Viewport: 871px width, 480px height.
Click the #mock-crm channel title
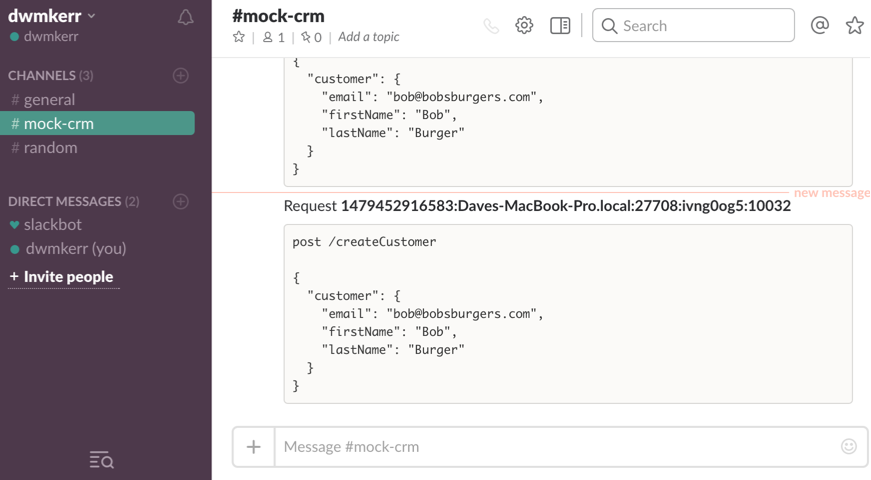[x=278, y=16]
